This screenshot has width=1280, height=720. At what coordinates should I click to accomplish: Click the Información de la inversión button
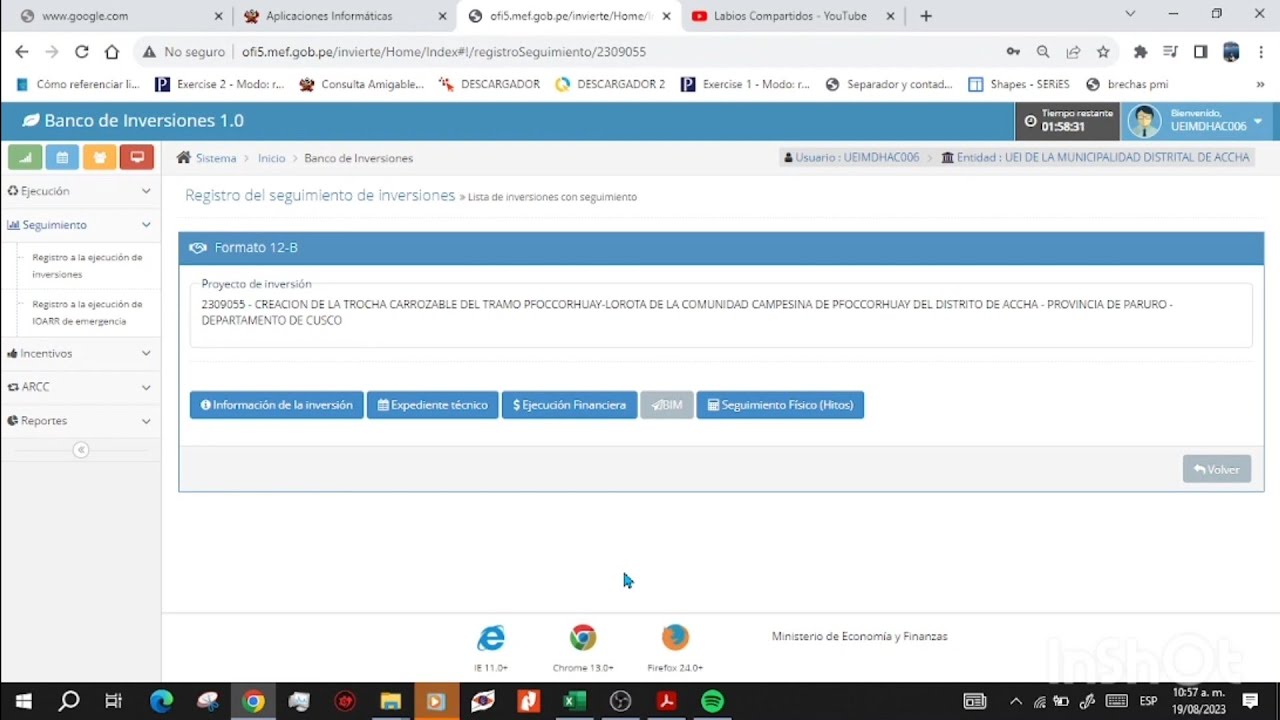(x=277, y=405)
